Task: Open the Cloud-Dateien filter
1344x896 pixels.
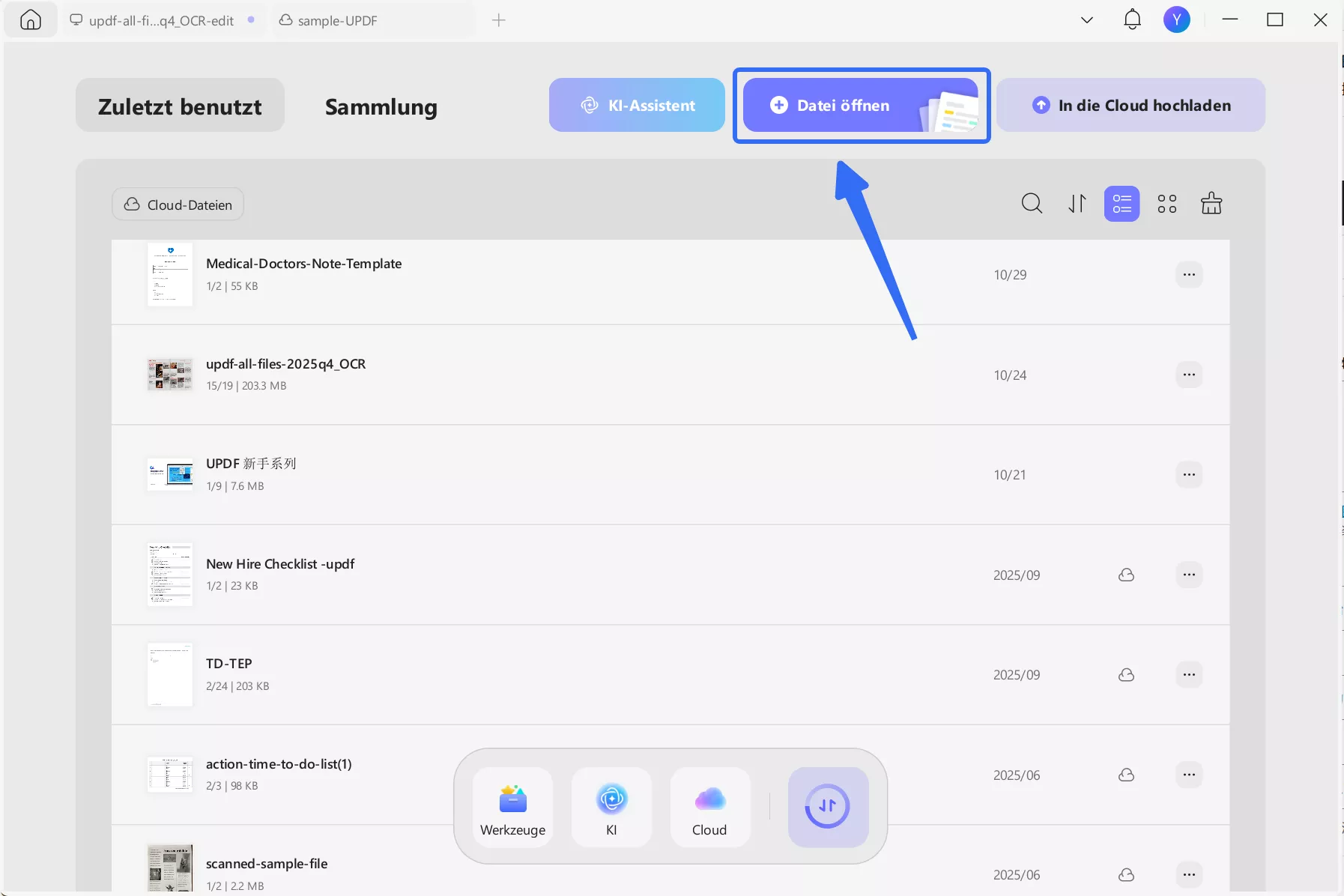Action: (178, 205)
